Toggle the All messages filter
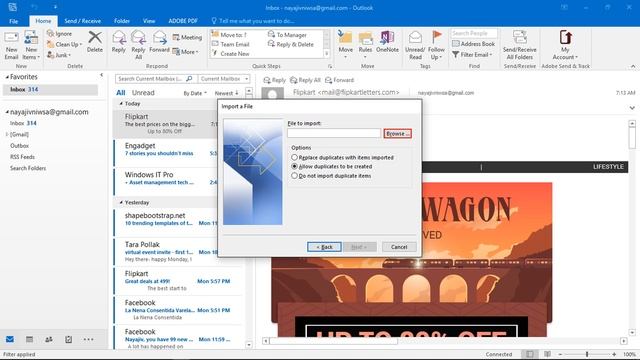 (x=121, y=93)
